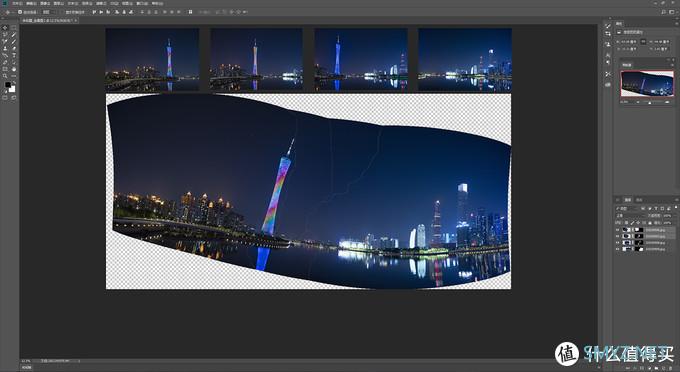Click the zoom-out icon in the Navigator
This screenshot has width=680, height=372.
click(638, 102)
